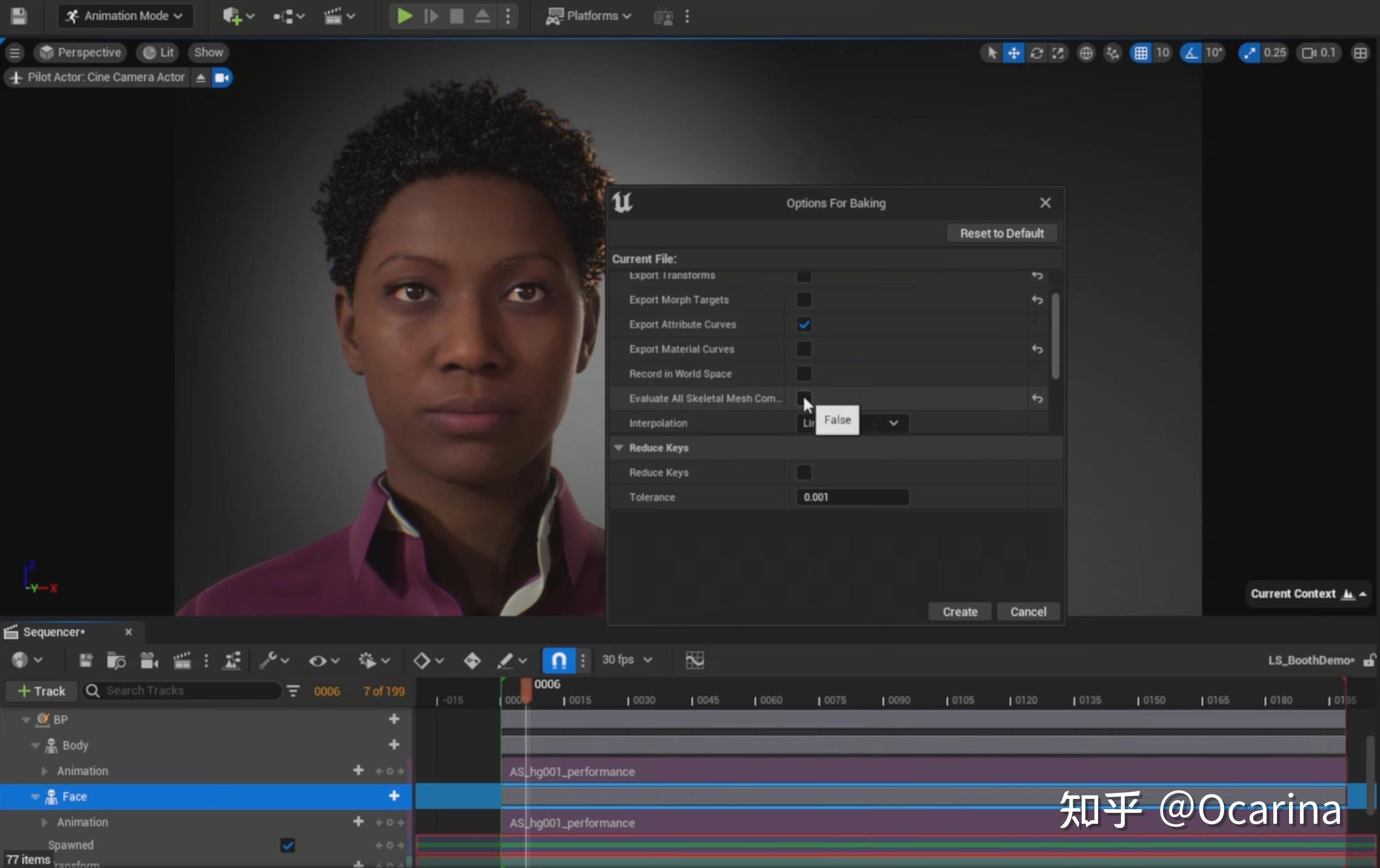This screenshot has width=1380, height=868.
Task: Disable Export Attribute Curves checkbox
Action: [803, 324]
